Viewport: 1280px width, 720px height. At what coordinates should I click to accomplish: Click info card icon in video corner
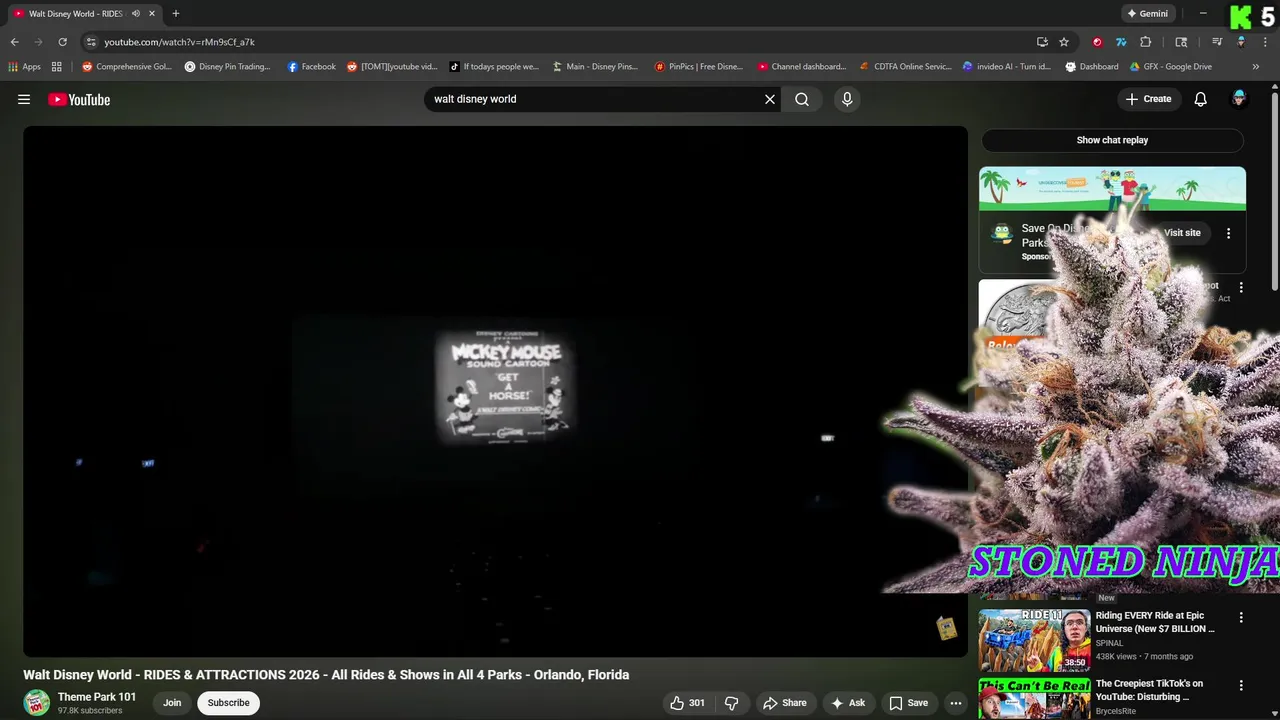click(946, 628)
